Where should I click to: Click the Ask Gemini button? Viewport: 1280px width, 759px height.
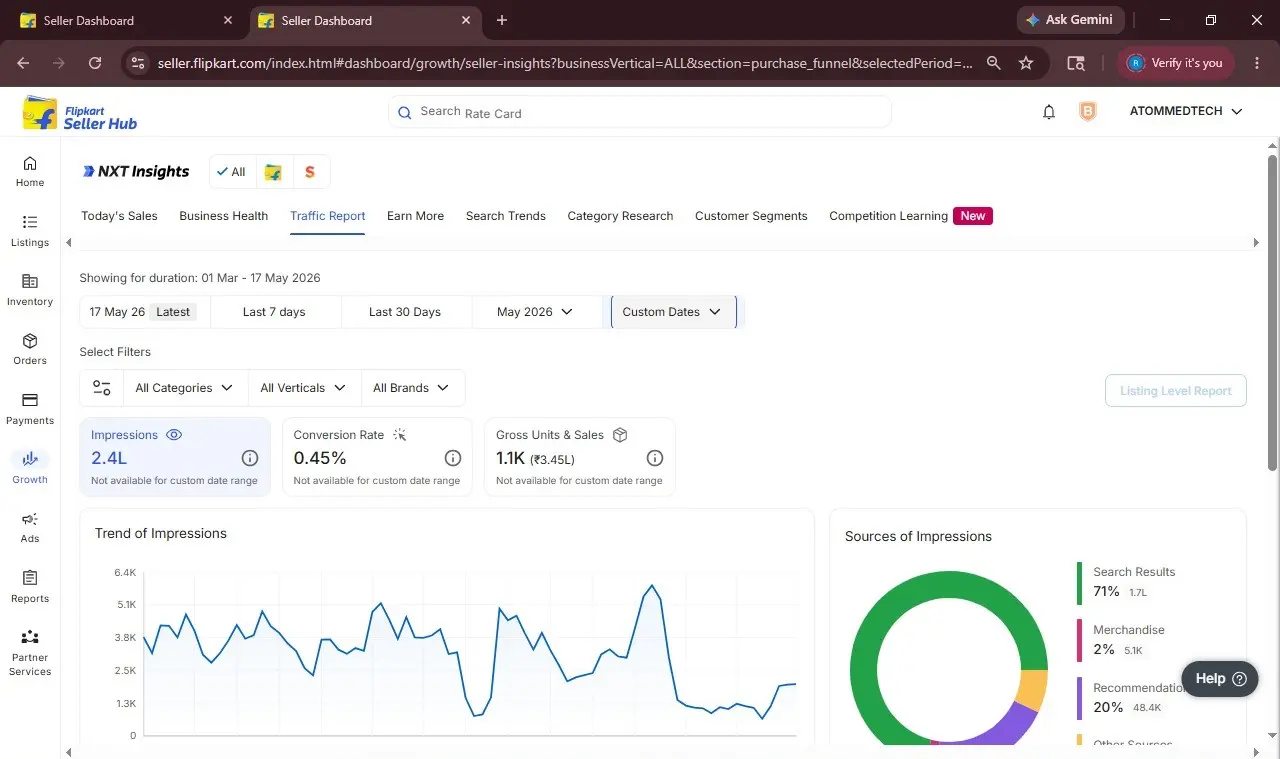[1071, 20]
